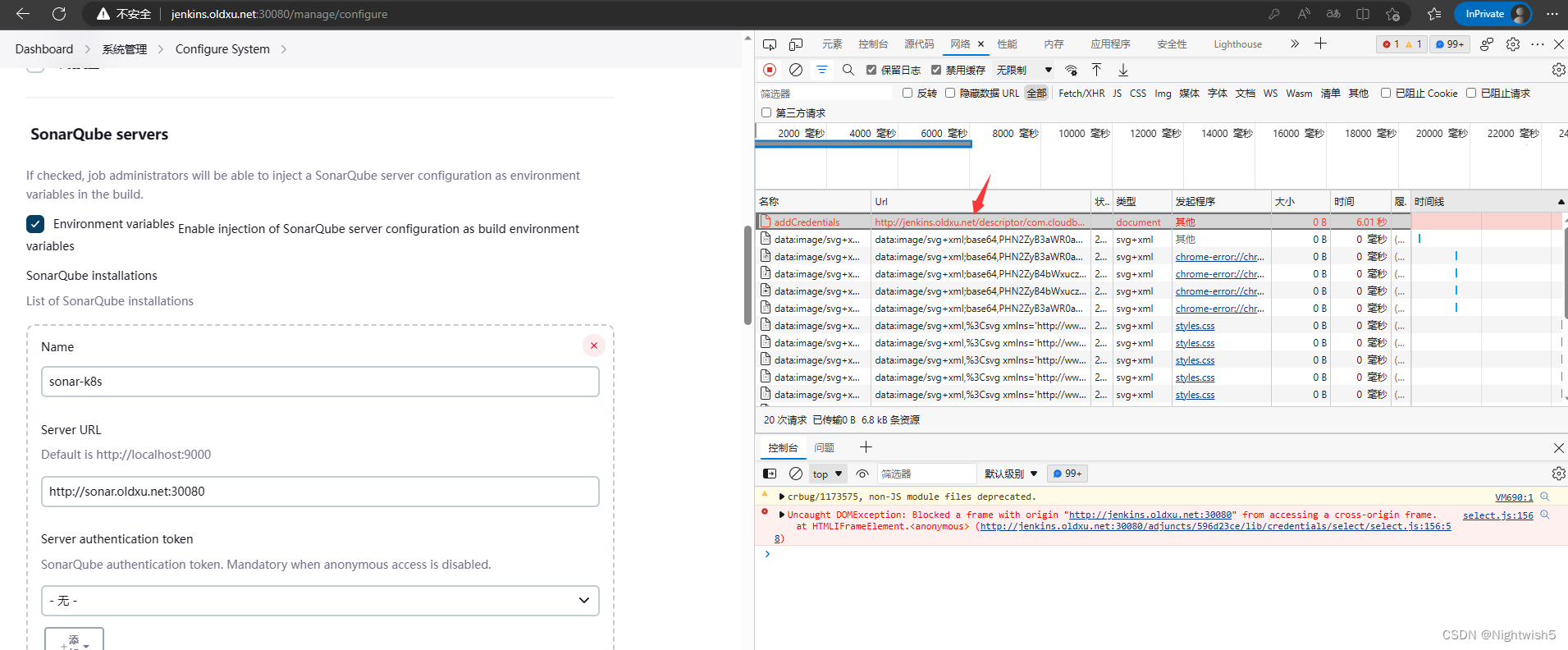Open the network conditions wifi icon

(x=1071, y=70)
